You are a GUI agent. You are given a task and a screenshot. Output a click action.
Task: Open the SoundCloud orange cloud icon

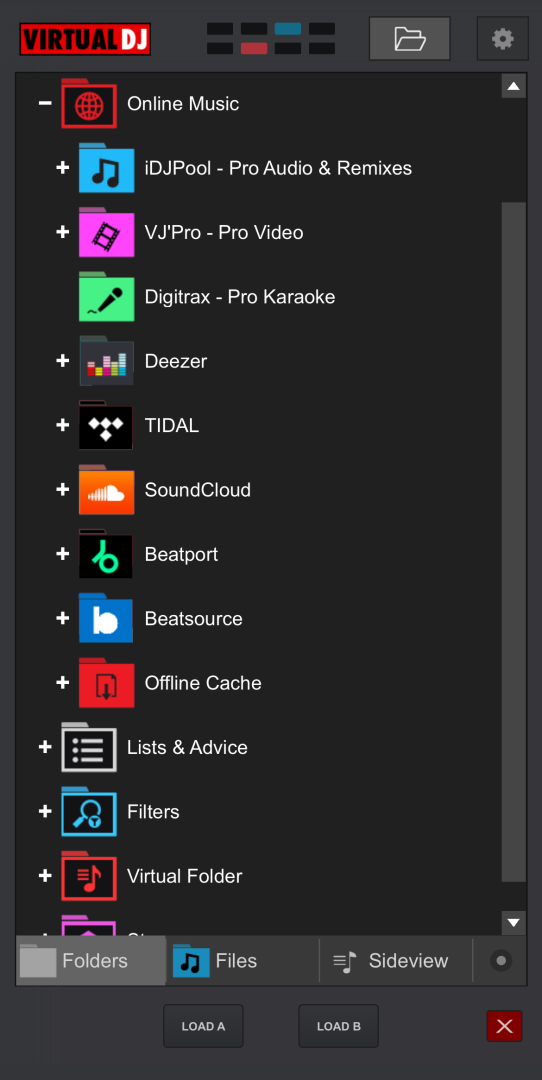point(106,489)
